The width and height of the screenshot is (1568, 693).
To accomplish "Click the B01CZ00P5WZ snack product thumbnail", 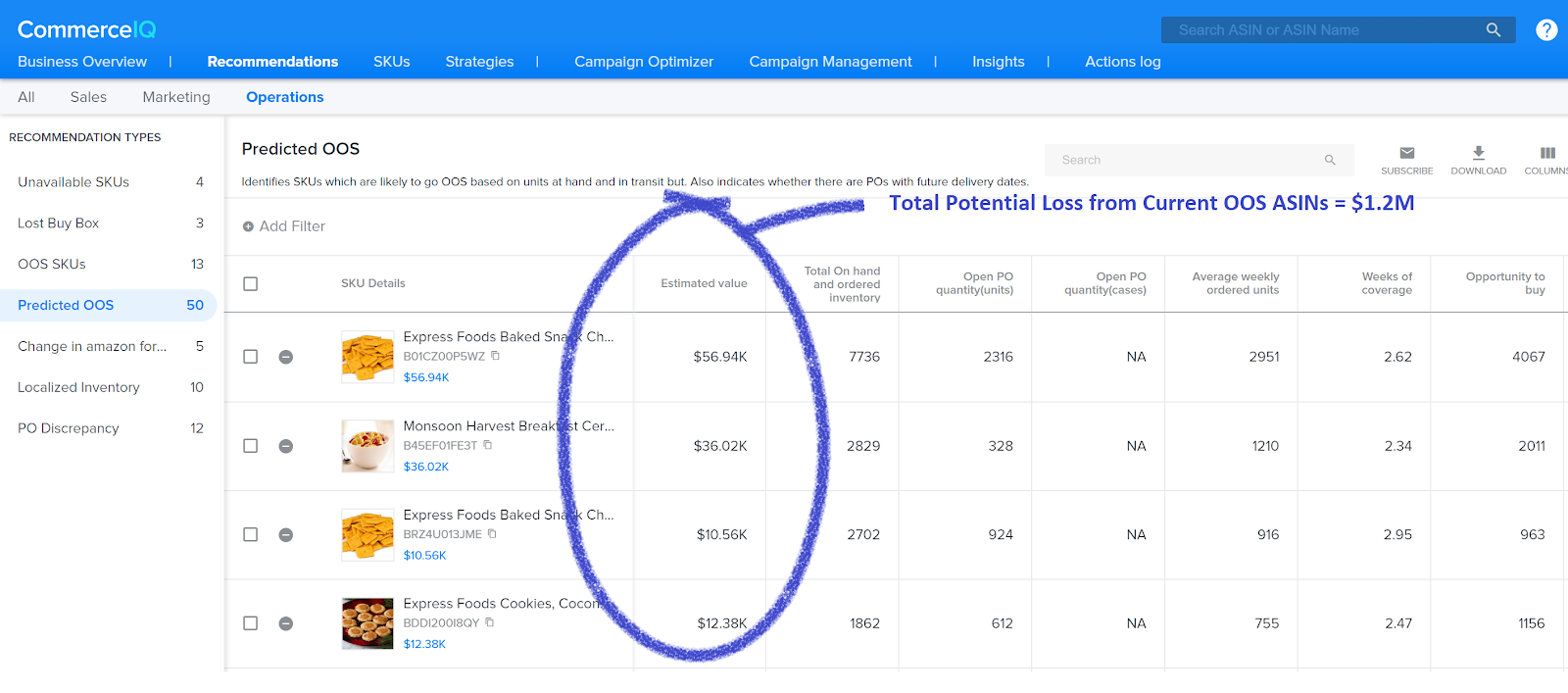I will 367,357.
